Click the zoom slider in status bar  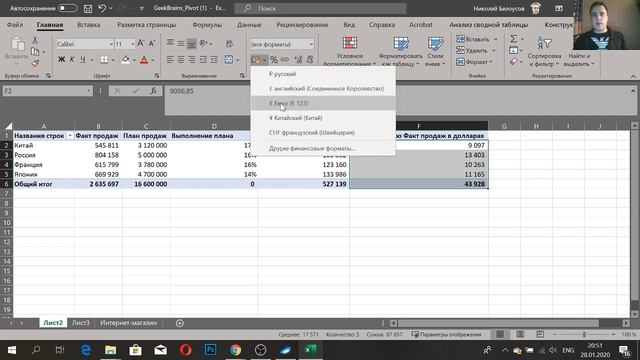[x=584, y=334]
